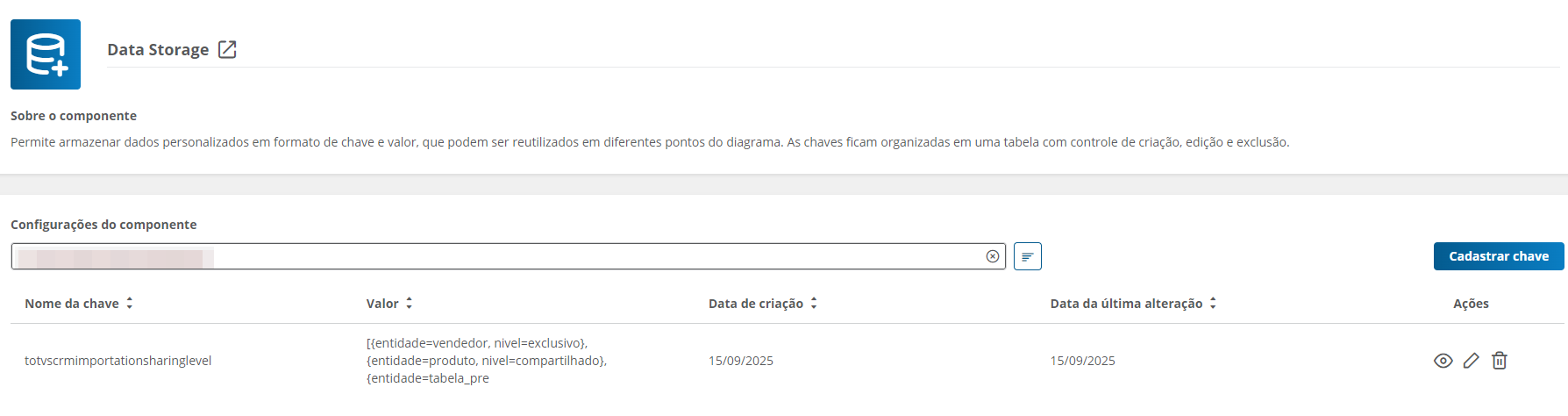Click the last modified date cell
This screenshot has height=416, width=1568.
point(1083,361)
